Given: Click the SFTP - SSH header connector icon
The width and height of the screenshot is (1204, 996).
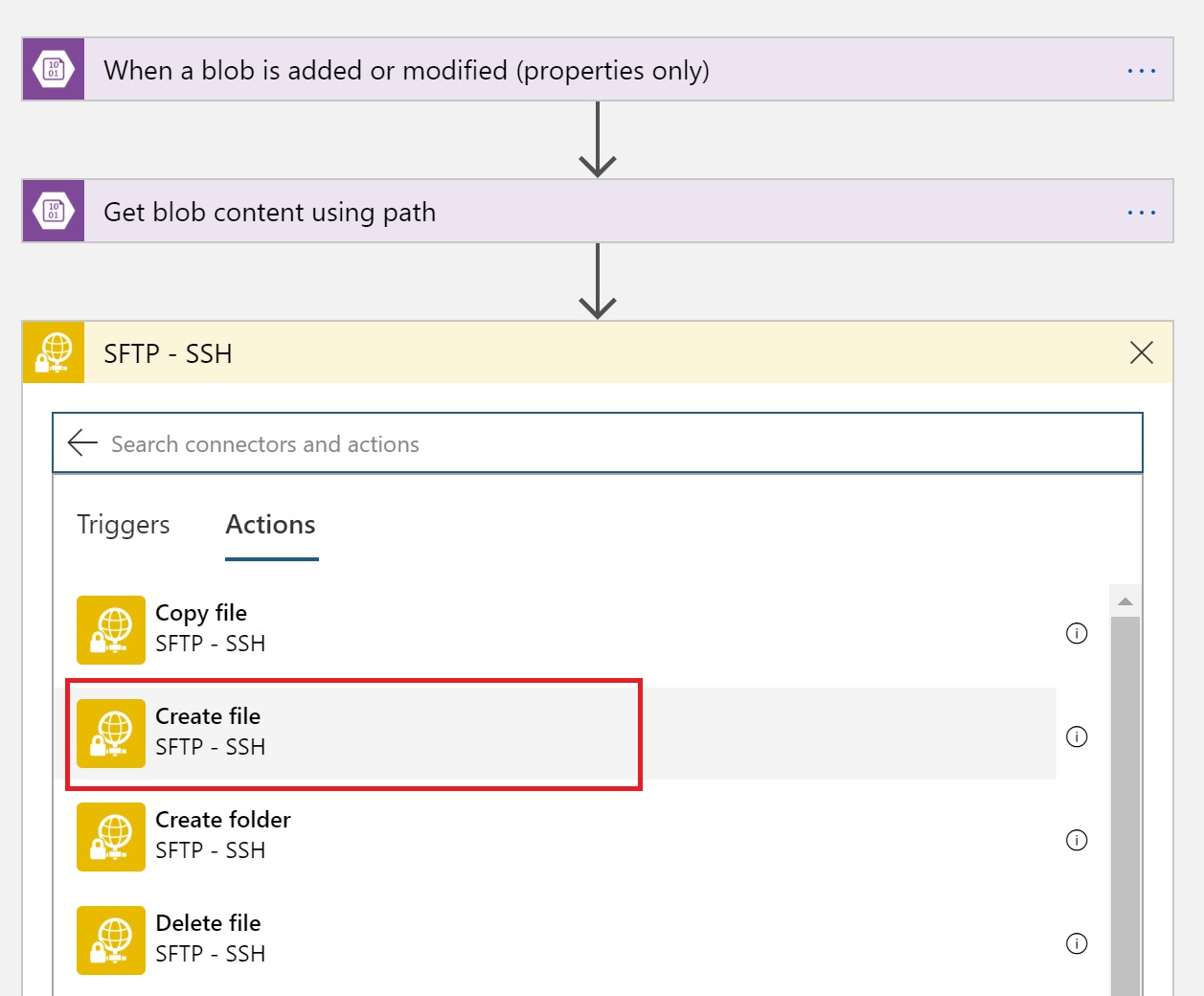Looking at the screenshot, I should tap(54, 353).
